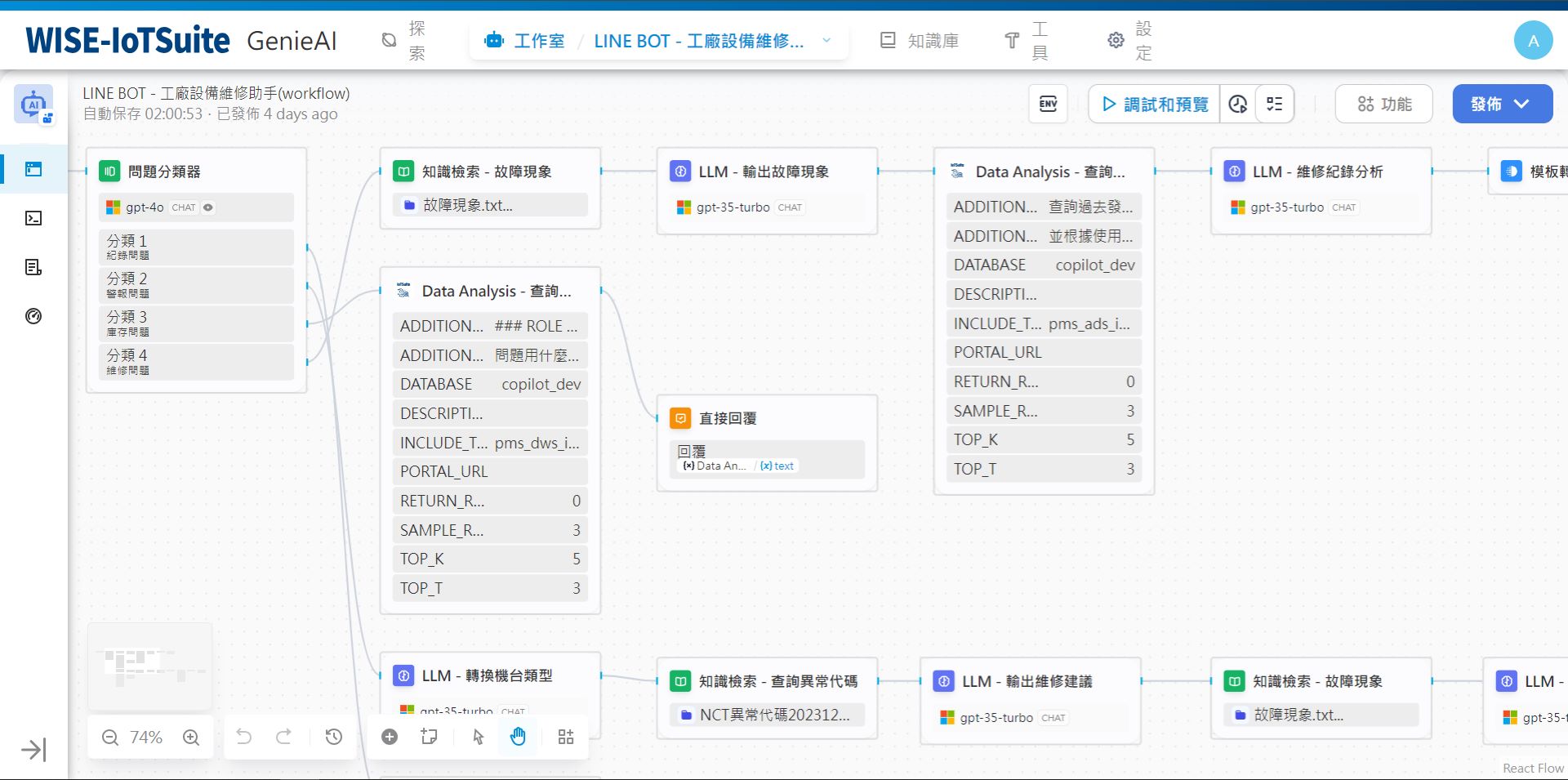Click ADDITION... 查詢過去發... row
Viewport: 1568px width, 780px height.
point(1044,207)
